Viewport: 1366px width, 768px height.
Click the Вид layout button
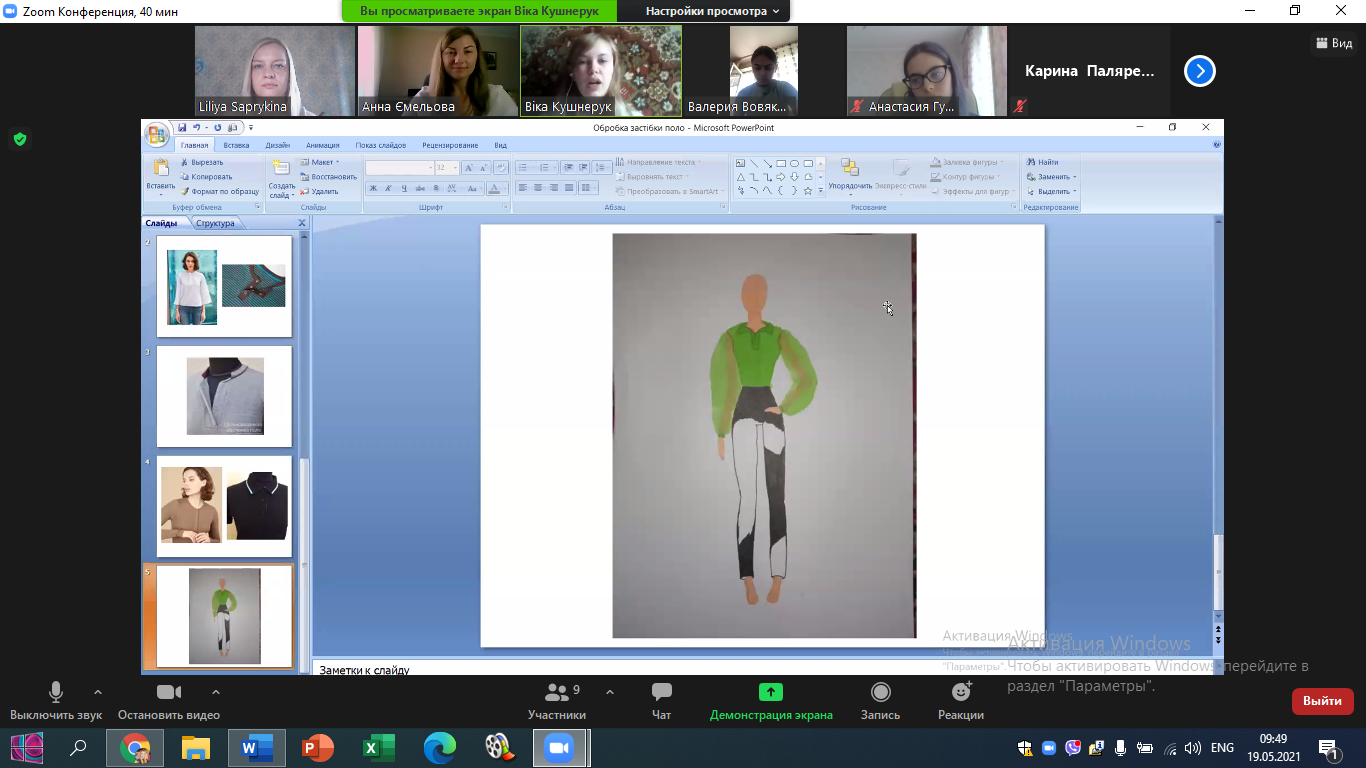[x=1333, y=43]
